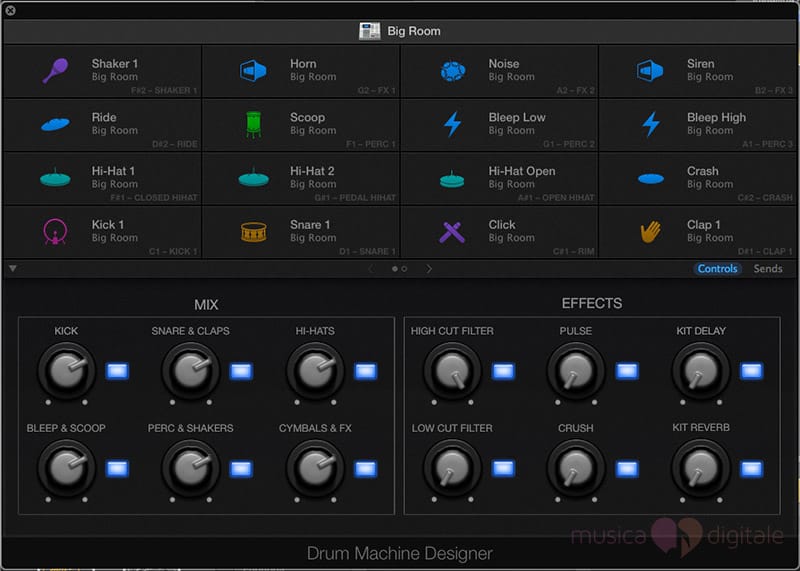This screenshot has height=571, width=800.
Task: Toggle the KIT REVERB button
Action: [752, 468]
